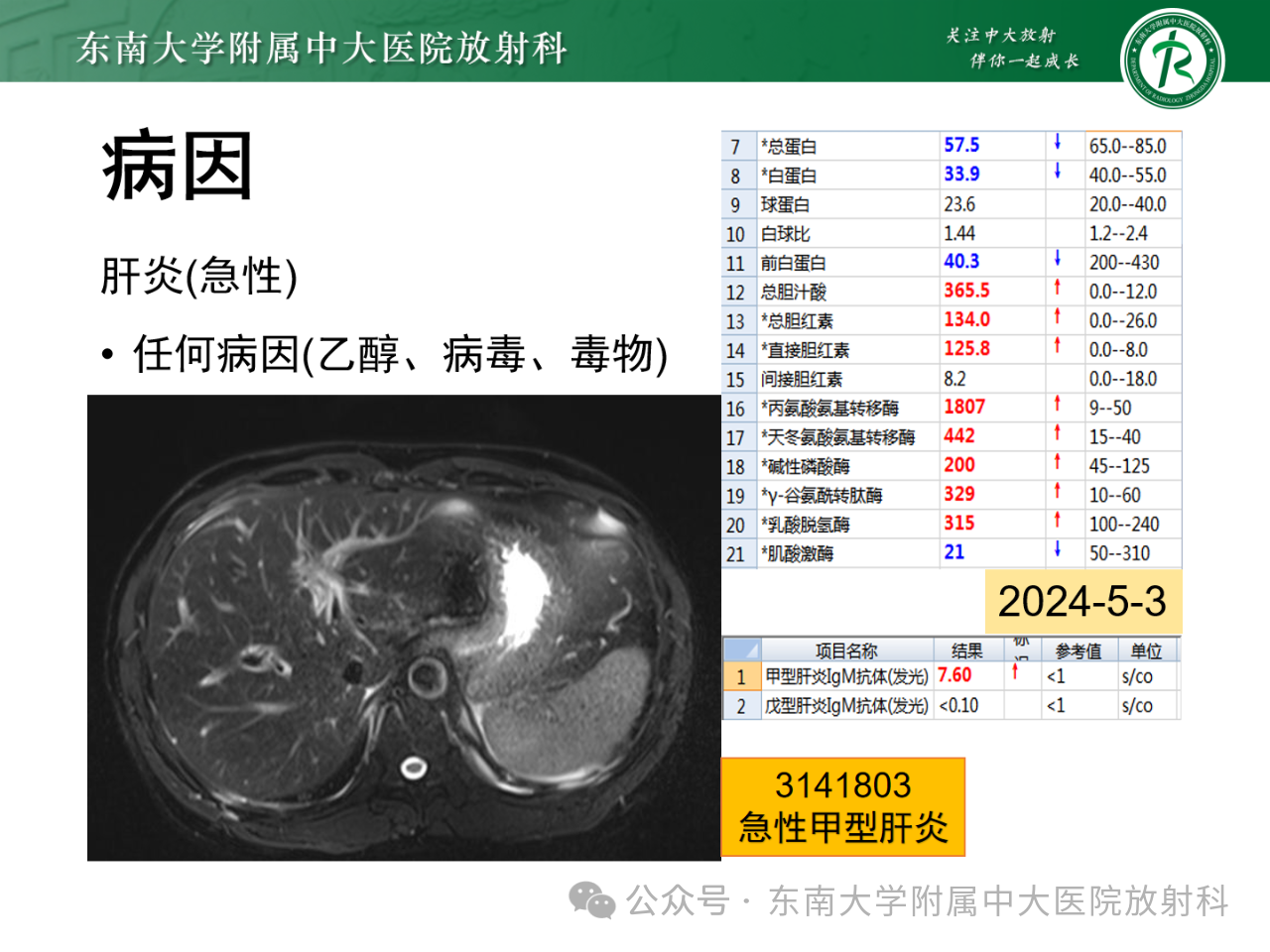This screenshot has width=1270, height=952.
Task: Click the blue down arrow in 总蛋白 row
Action: pos(1058,144)
